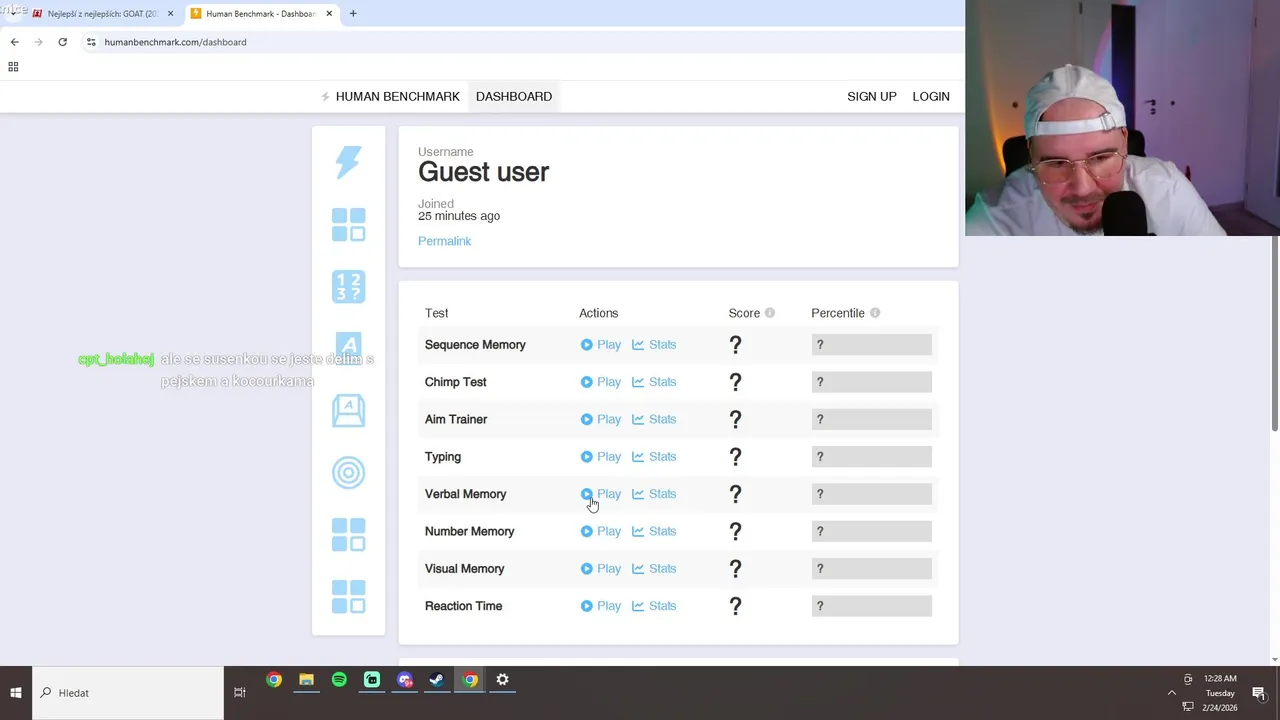1280x720 pixels.
Task: Close the Human Benchmark Dashboard tab
Action: click(330, 14)
